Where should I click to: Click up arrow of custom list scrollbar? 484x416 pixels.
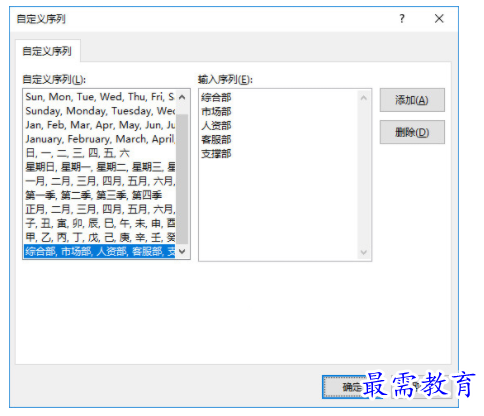[x=182, y=97]
